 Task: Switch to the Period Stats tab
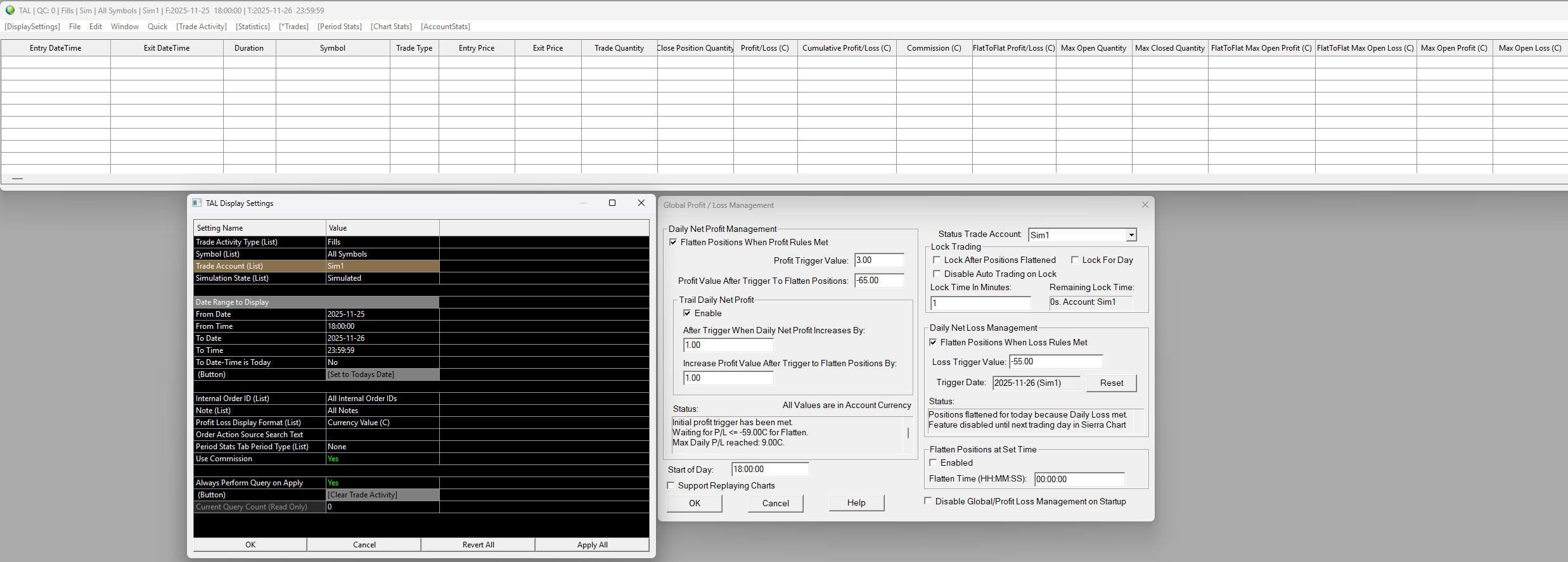click(339, 27)
